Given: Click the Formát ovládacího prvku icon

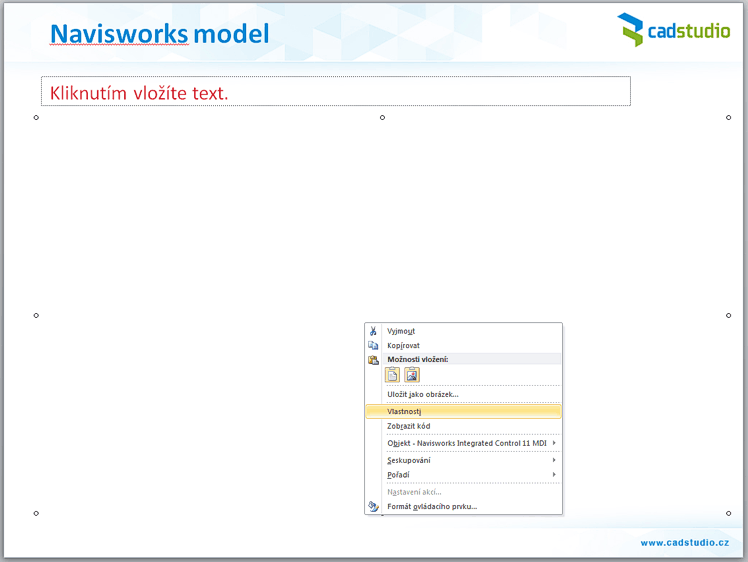Looking at the screenshot, I should pyautogui.click(x=373, y=506).
